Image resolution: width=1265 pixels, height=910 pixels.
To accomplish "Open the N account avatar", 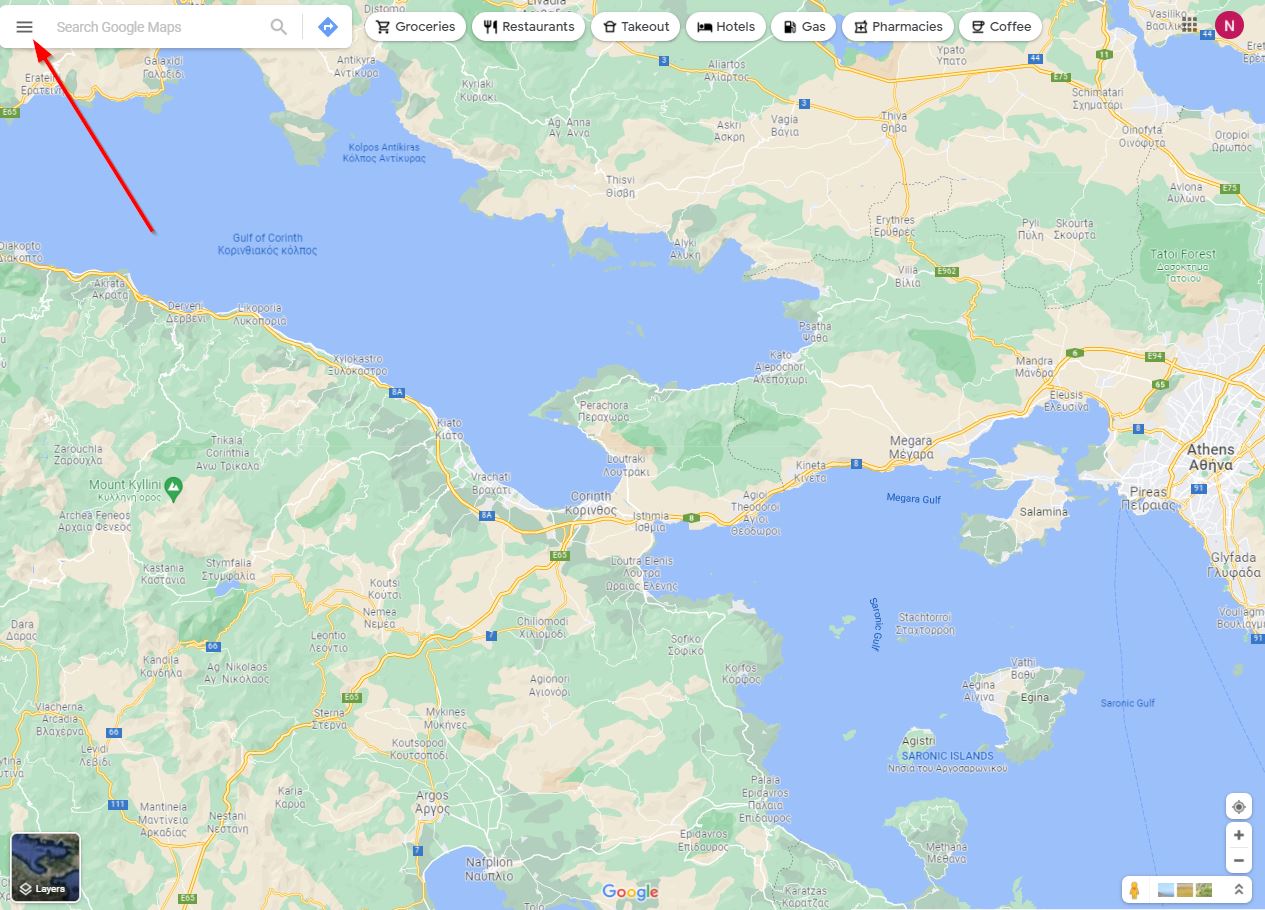I will click(x=1229, y=24).
